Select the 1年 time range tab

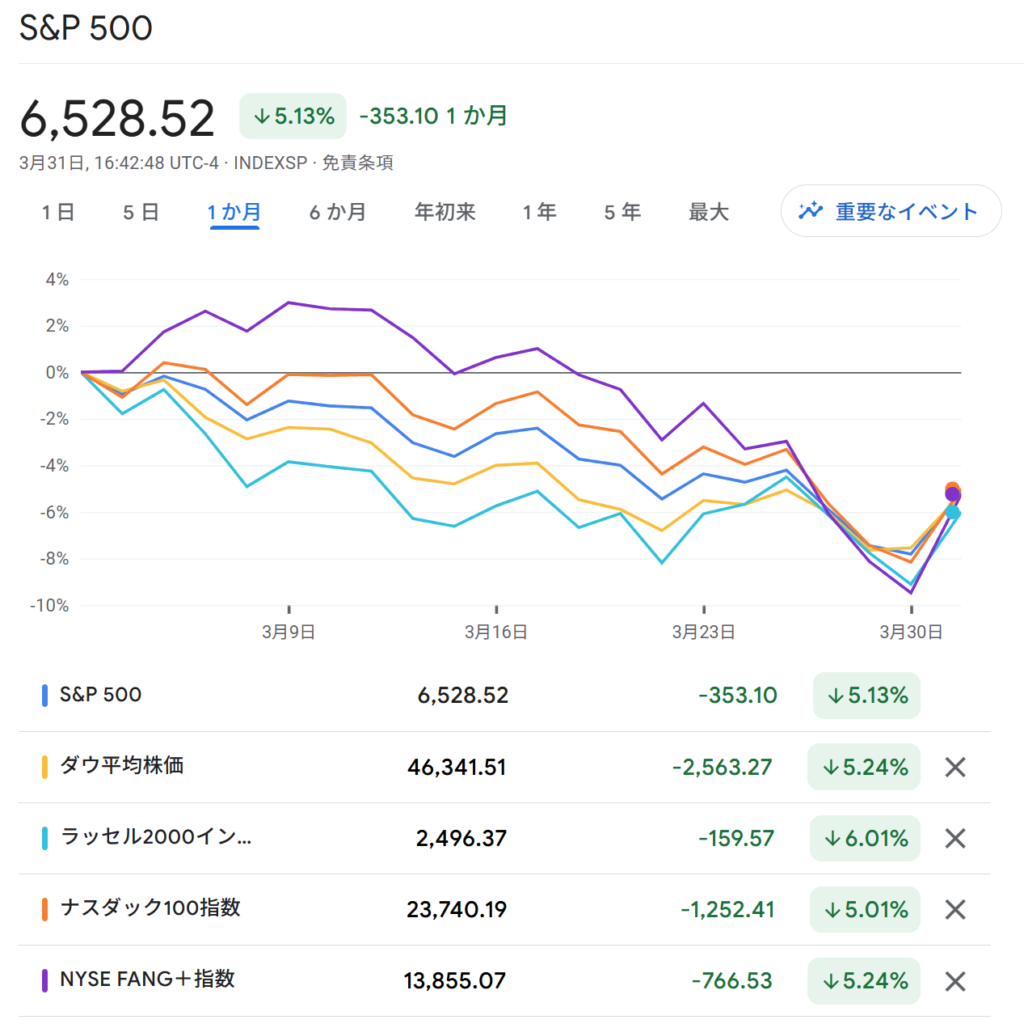point(539,212)
